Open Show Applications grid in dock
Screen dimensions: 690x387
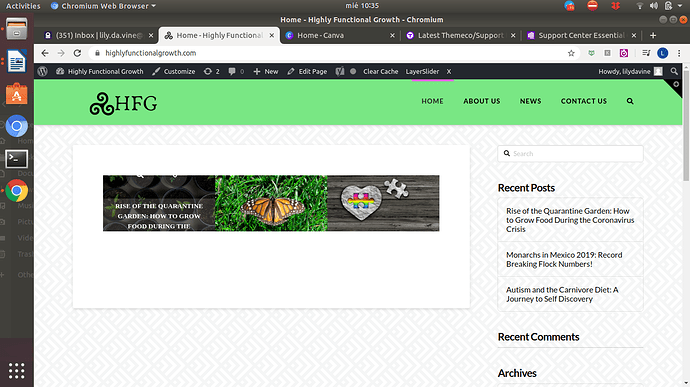(17, 371)
